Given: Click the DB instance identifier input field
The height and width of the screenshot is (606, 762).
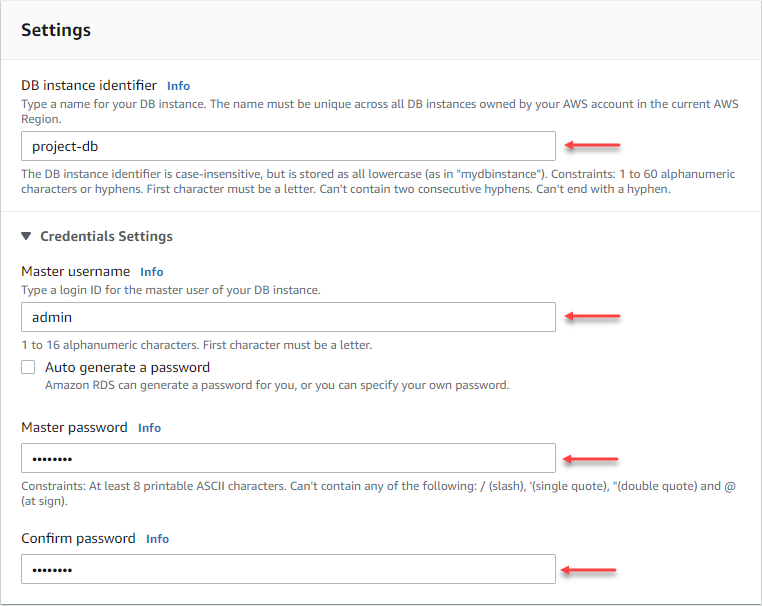Looking at the screenshot, I should click(x=288, y=146).
